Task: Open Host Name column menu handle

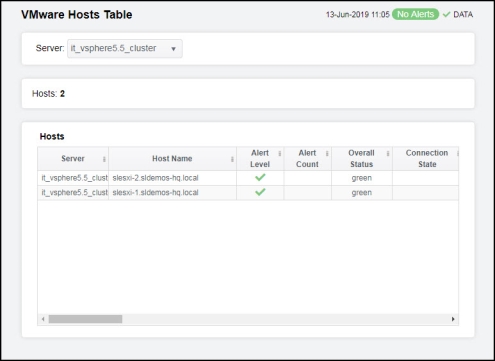Action: (x=232, y=159)
